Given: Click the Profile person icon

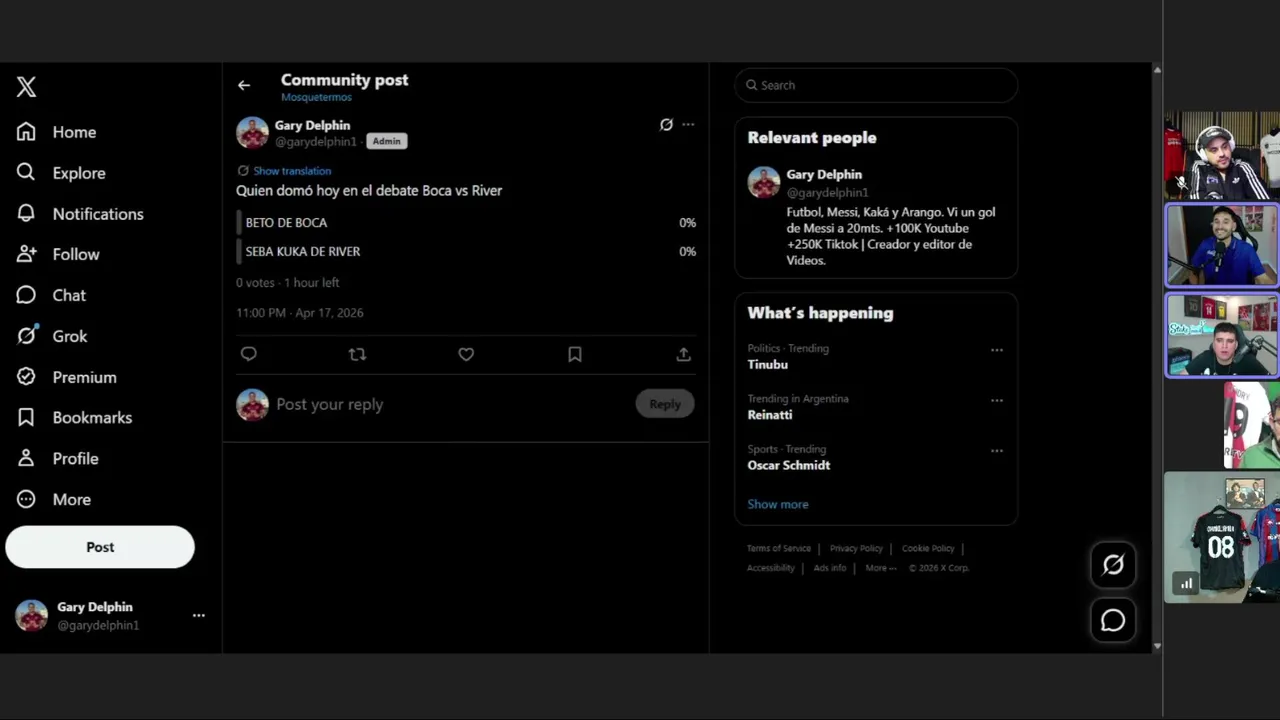Looking at the screenshot, I should coord(26,458).
